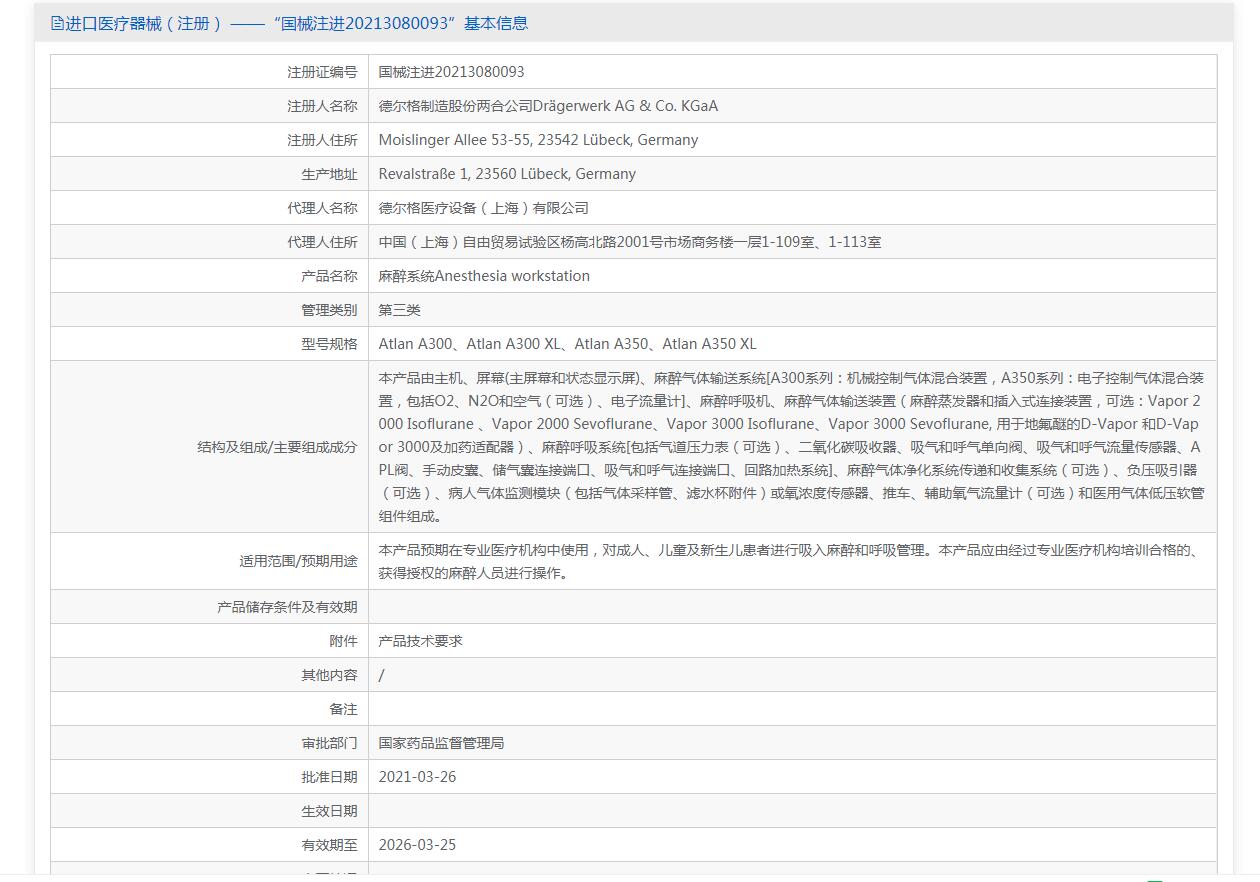Click the 产品储存条件及有效期 label
The image size is (1260, 882).
pyautogui.click(x=287, y=607)
